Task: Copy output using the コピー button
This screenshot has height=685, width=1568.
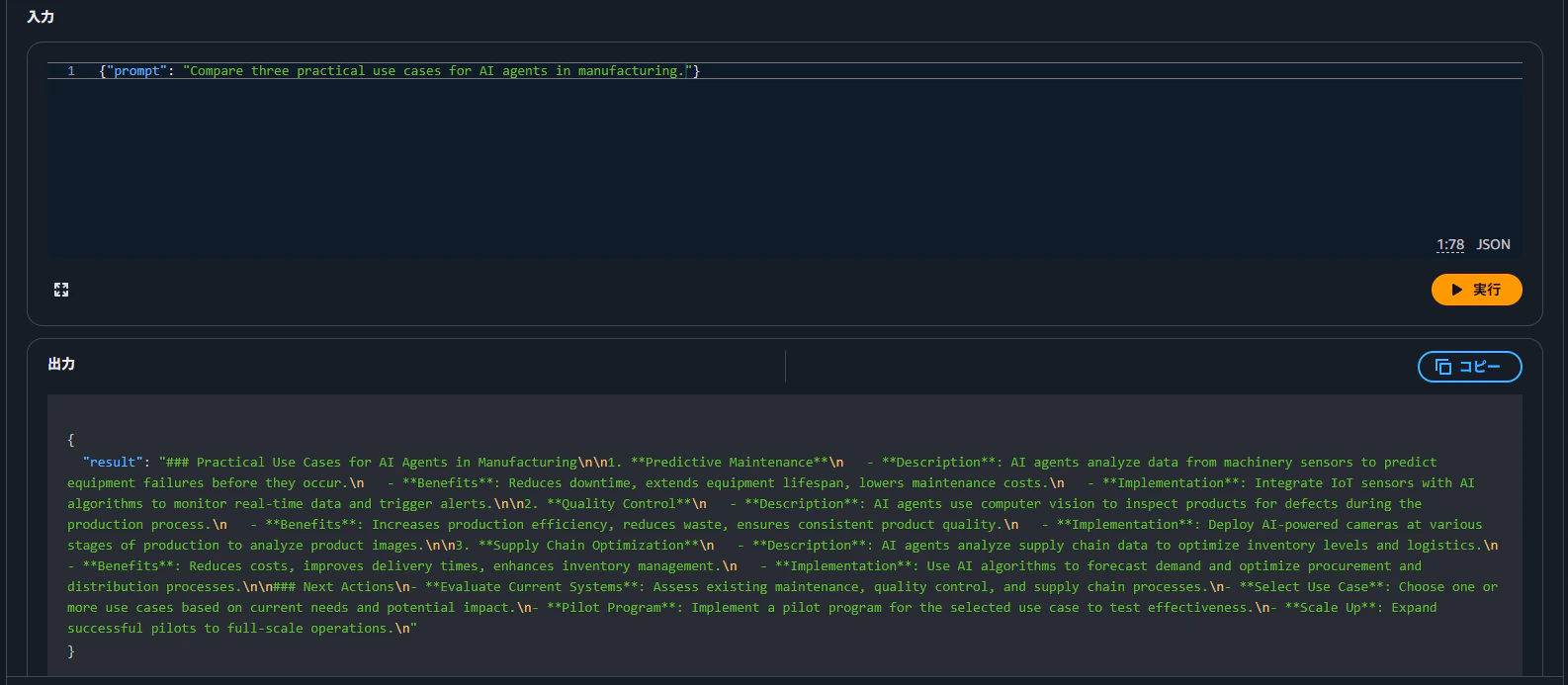Action: [x=1469, y=367]
